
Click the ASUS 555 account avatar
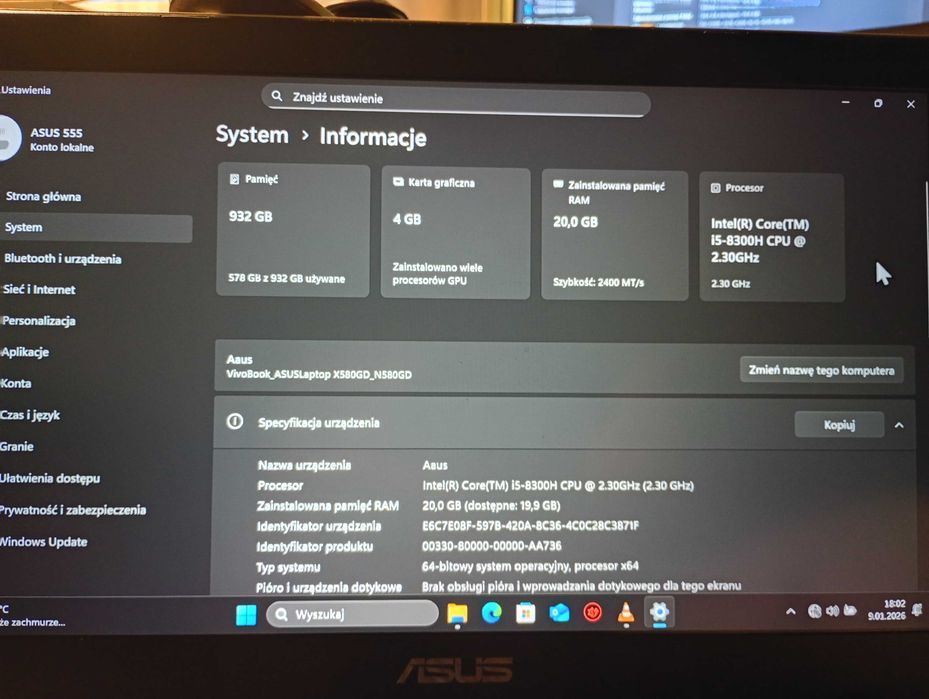(x=9, y=137)
